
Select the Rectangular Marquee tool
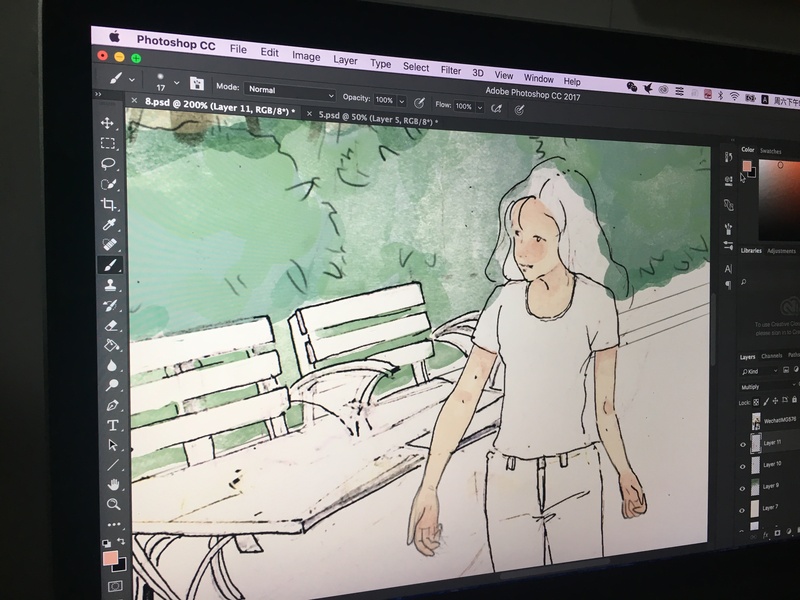click(x=108, y=143)
